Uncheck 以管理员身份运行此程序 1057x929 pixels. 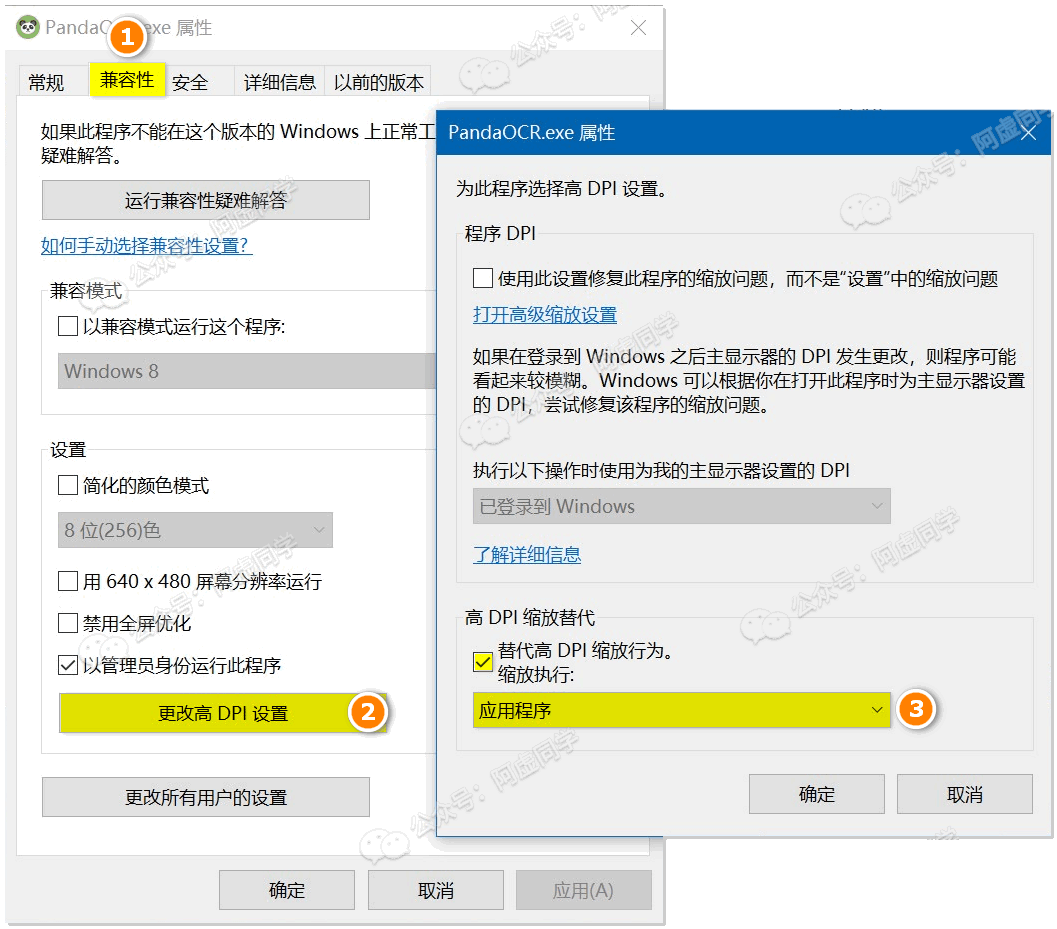[68, 665]
